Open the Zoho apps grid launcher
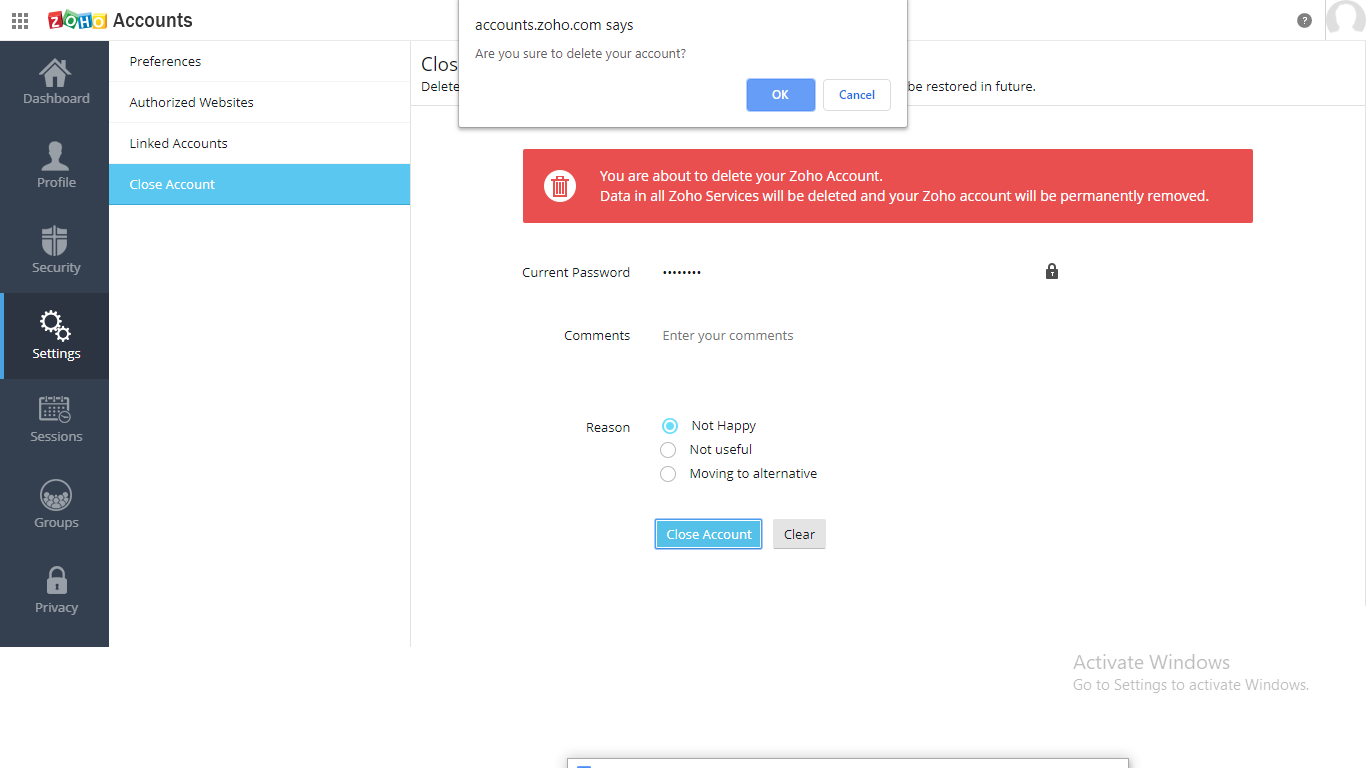 pyautogui.click(x=19, y=20)
